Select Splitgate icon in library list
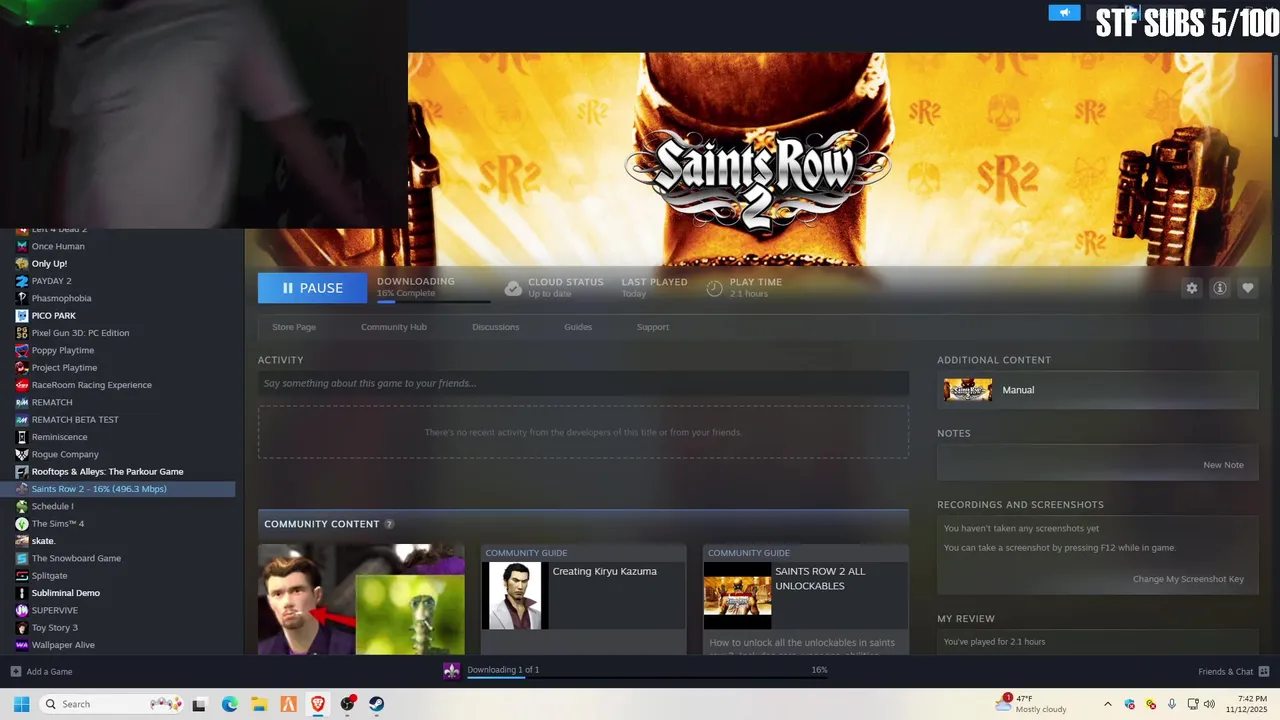The width and height of the screenshot is (1280, 720). [22, 576]
